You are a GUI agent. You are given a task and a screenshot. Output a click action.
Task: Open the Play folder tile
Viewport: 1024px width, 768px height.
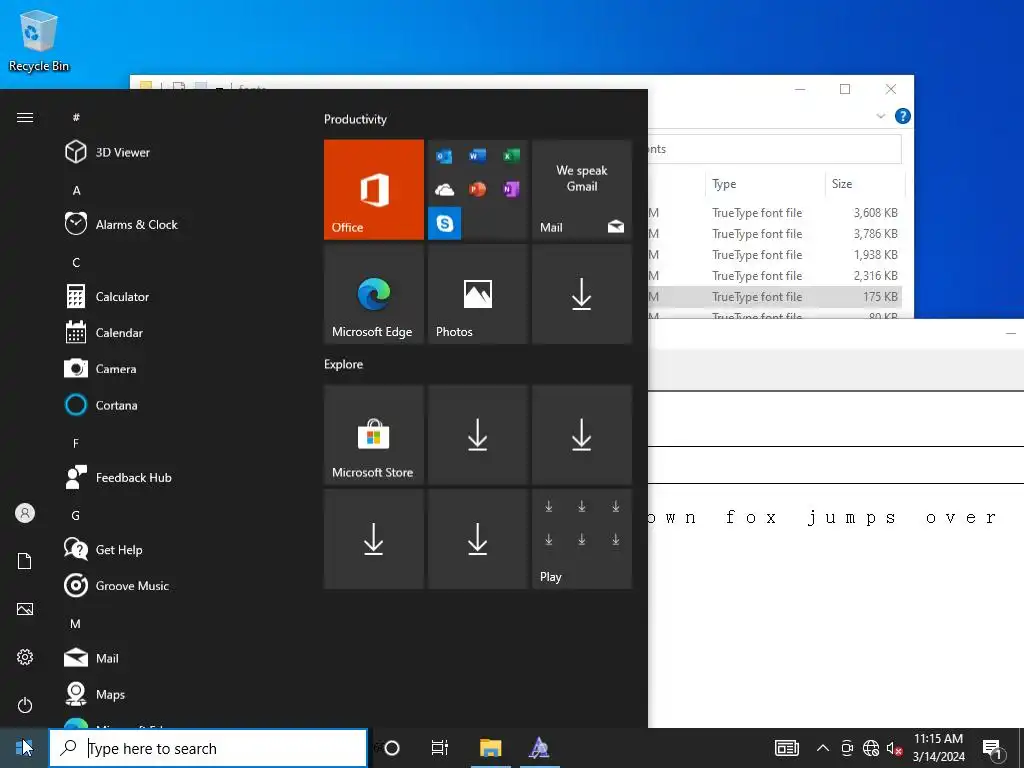point(582,539)
